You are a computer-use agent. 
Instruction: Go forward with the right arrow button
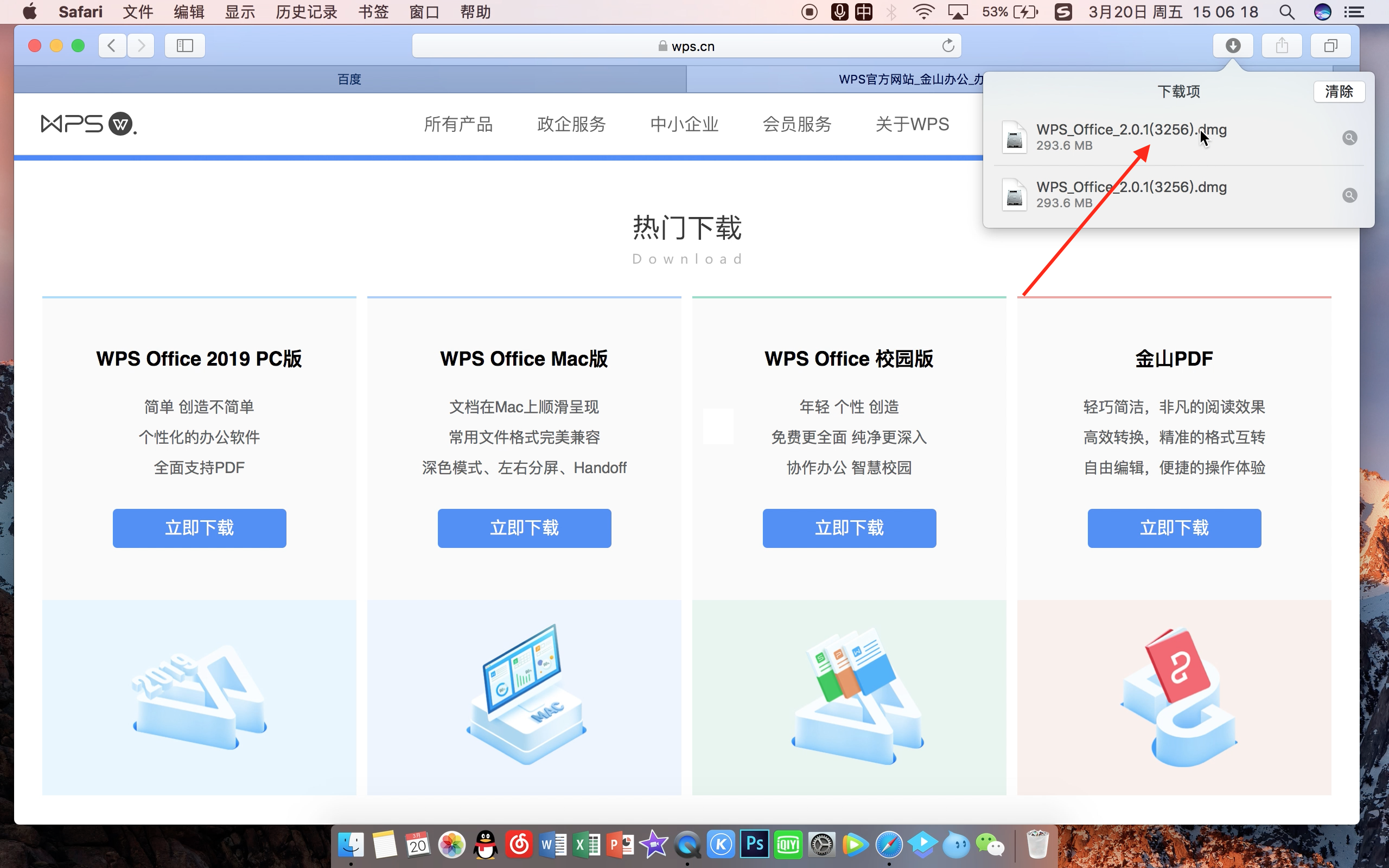pyautogui.click(x=141, y=46)
